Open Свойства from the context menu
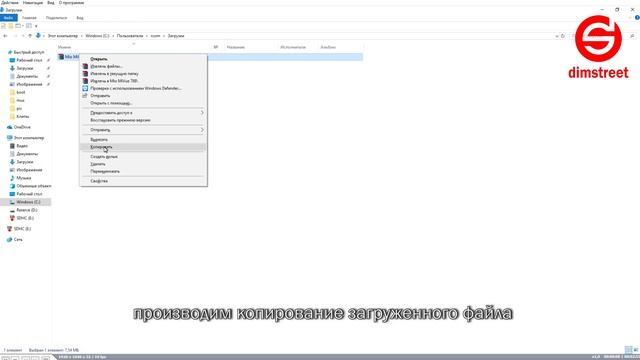Image resolution: width=640 pixels, height=360 pixels. tap(143, 181)
